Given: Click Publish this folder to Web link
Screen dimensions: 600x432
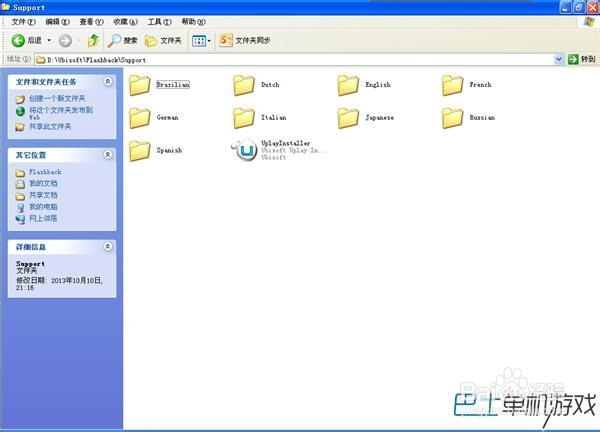Looking at the screenshot, I should 61,113.
